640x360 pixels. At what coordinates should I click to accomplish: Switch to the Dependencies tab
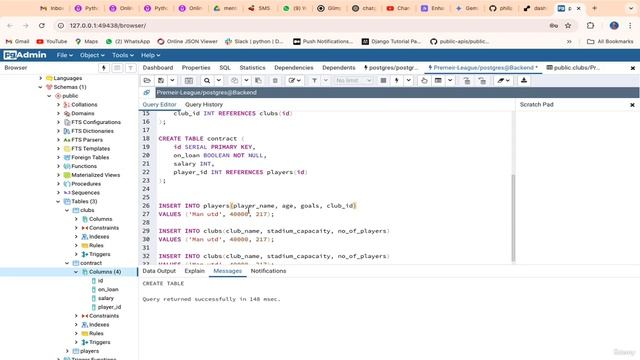294,68
